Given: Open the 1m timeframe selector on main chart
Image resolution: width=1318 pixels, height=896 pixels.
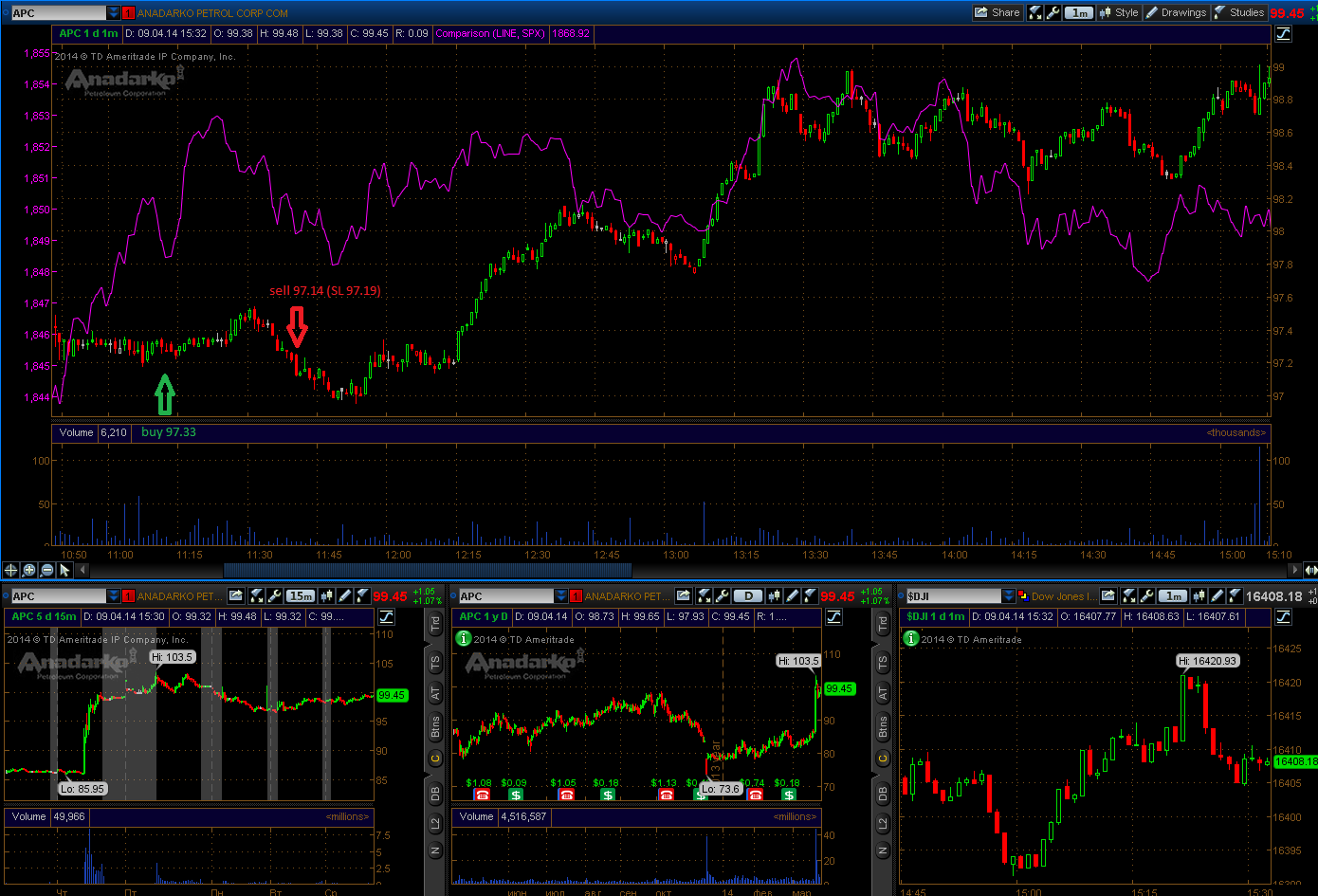Looking at the screenshot, I should point(1079,12).
